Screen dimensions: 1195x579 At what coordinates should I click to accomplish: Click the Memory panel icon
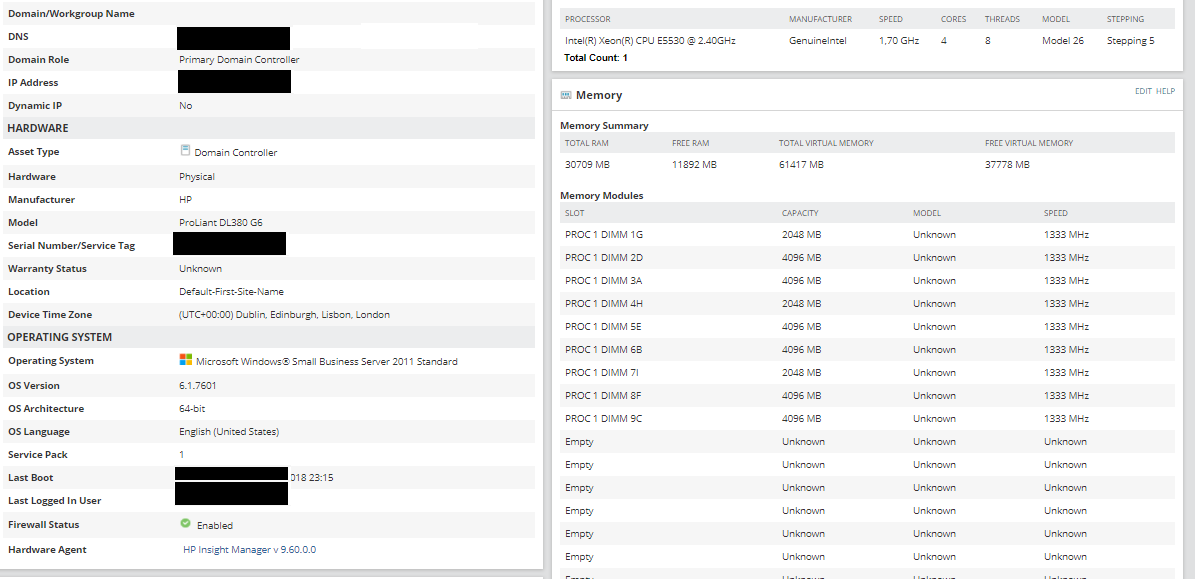(566, 95)
